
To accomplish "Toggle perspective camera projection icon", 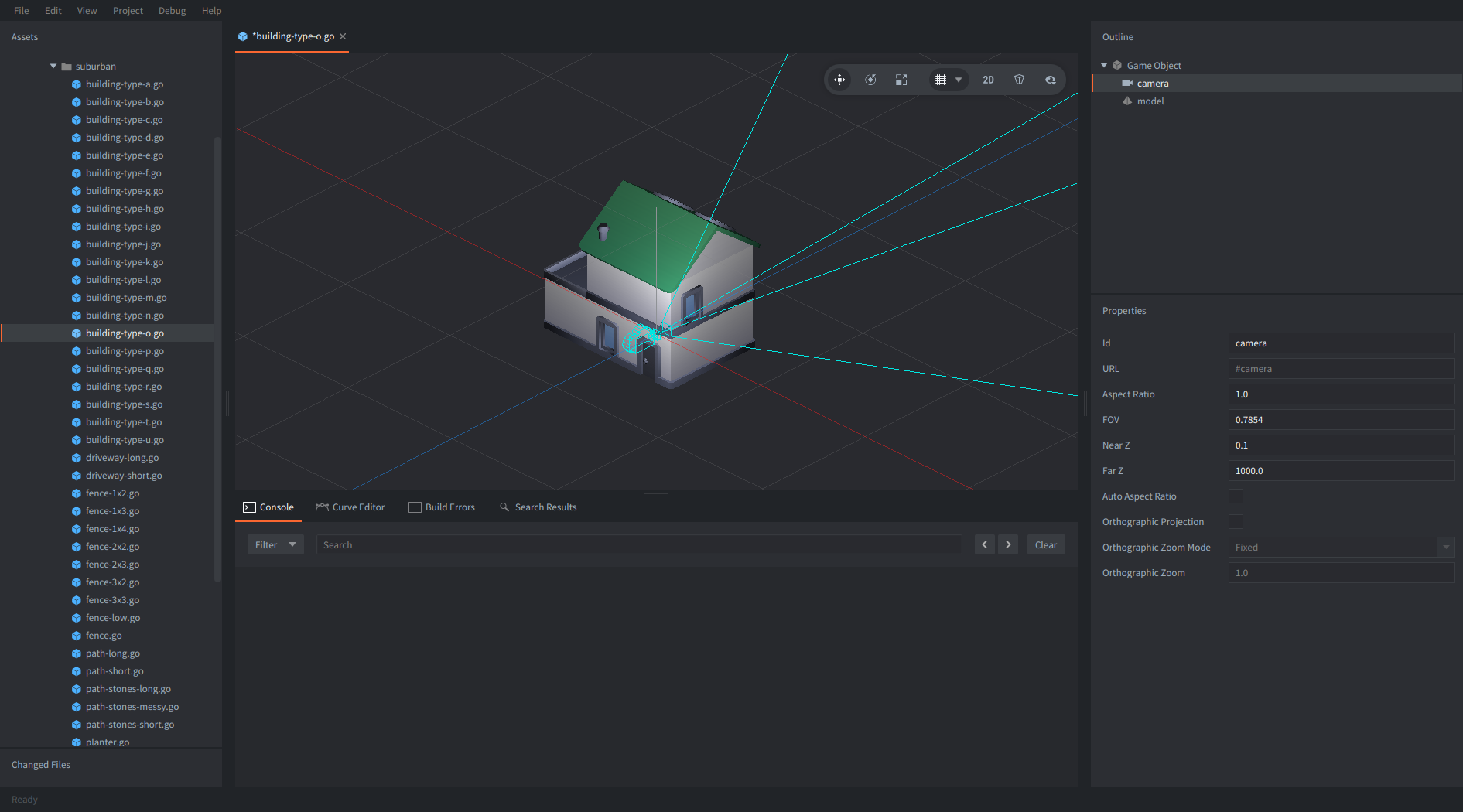I will click(x=1019, y=80).
